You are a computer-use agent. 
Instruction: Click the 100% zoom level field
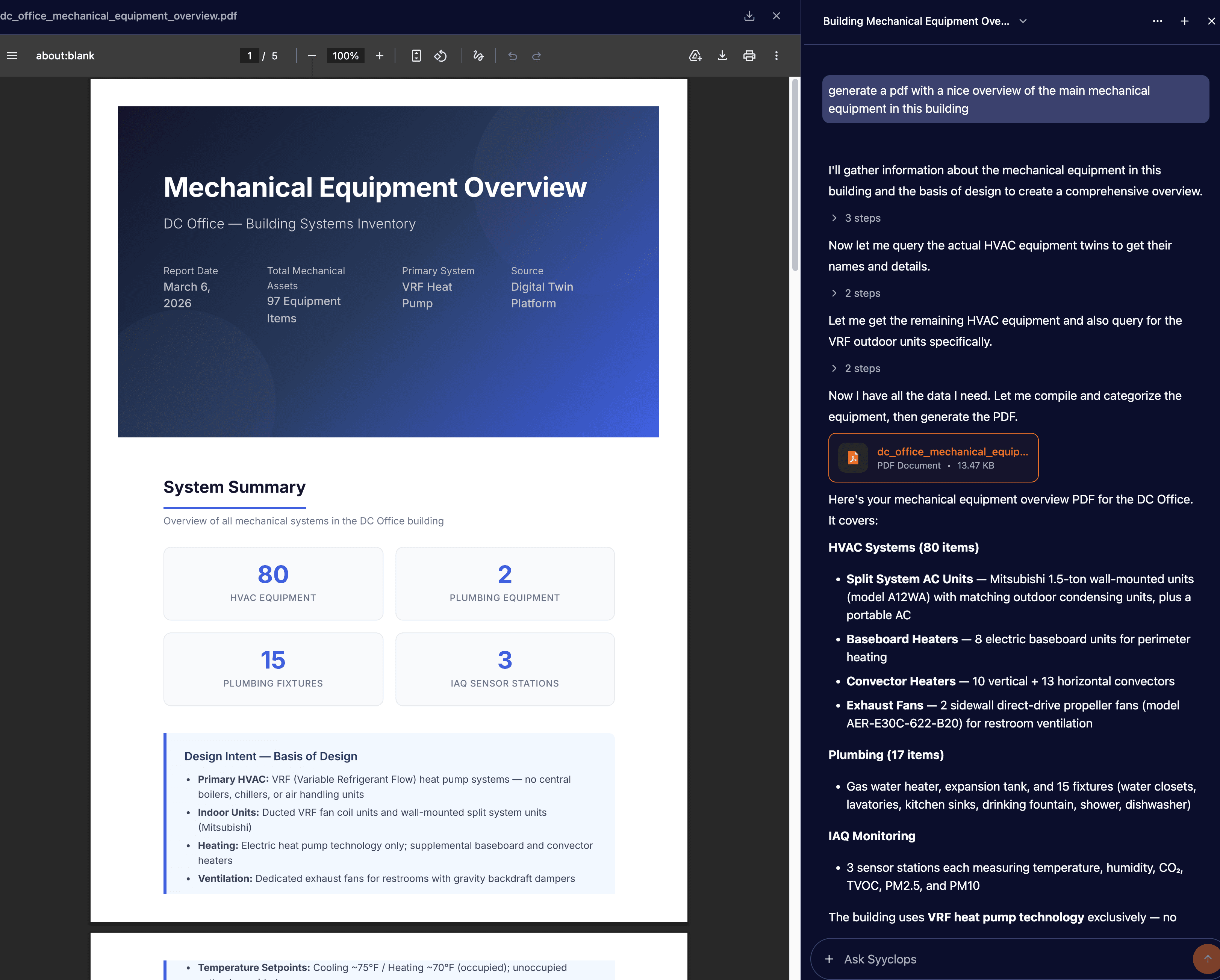click(x=346, y=56)
